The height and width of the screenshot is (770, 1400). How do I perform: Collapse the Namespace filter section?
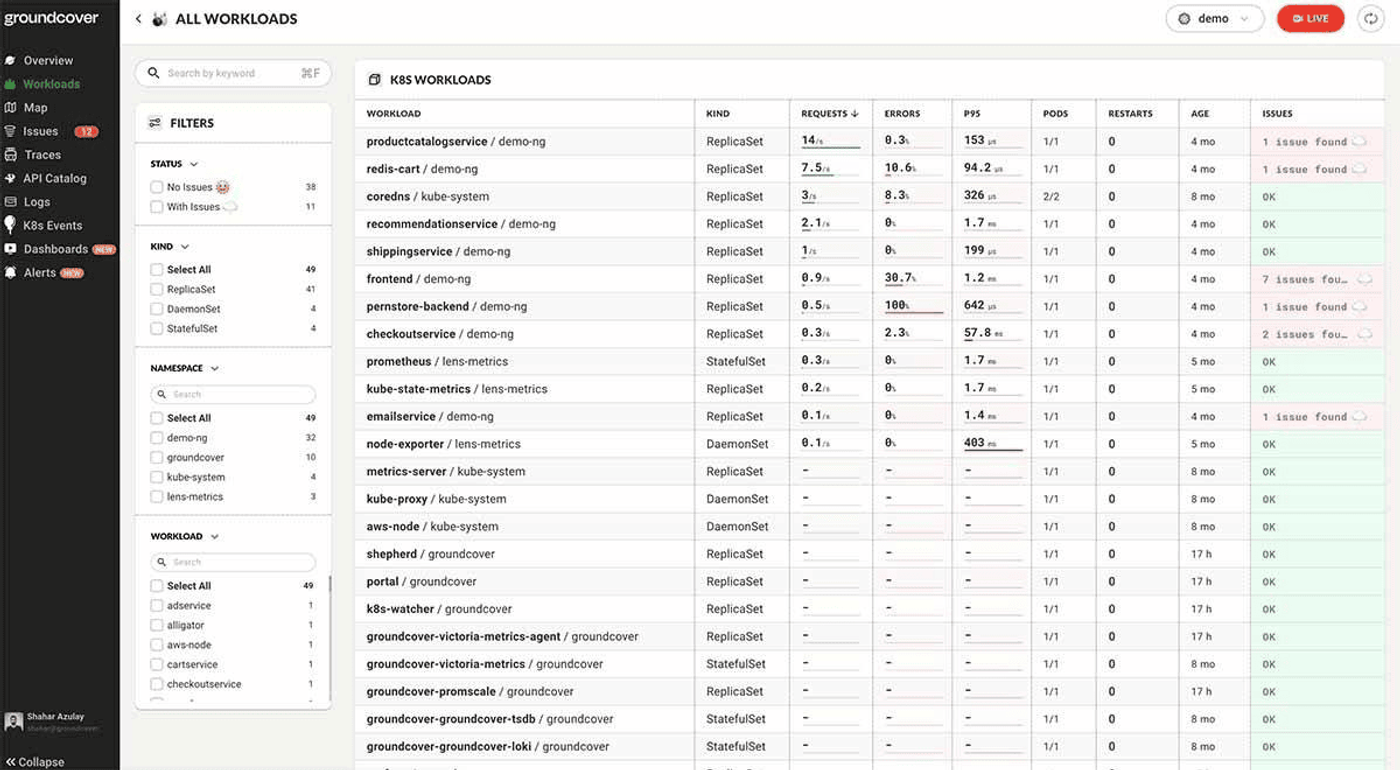pyautogui.click(x=215, y=368)
